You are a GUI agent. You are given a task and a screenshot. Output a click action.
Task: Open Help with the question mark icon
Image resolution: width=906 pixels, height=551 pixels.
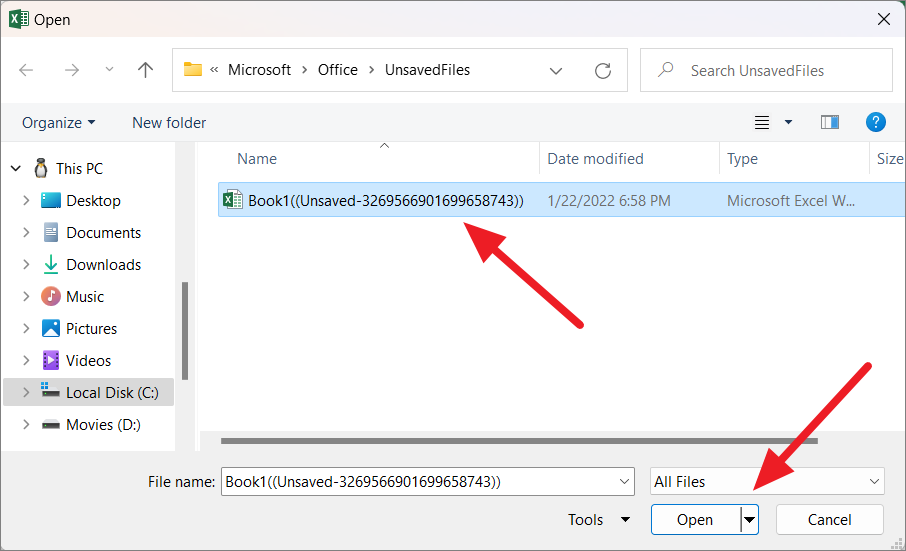[875, 122]
